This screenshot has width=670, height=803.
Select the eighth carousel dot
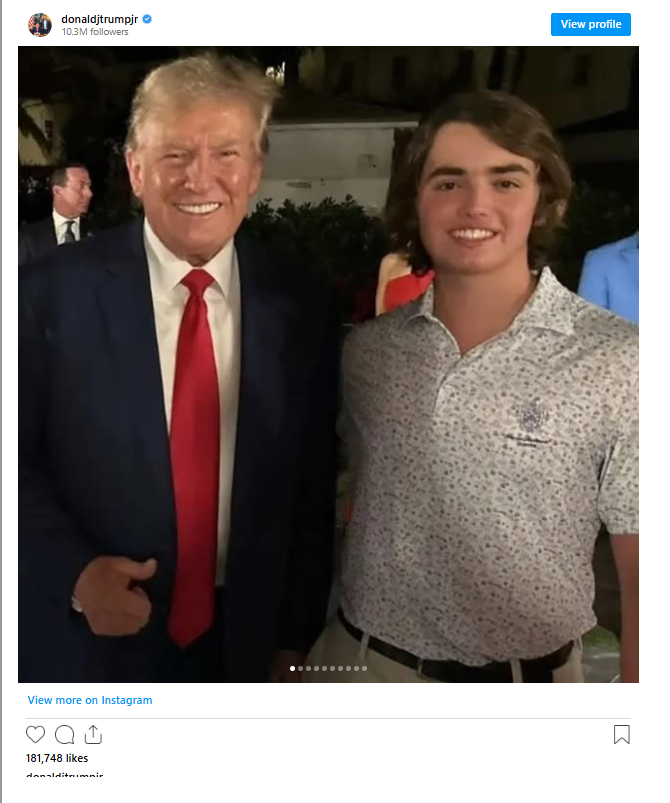coord(348,668)
